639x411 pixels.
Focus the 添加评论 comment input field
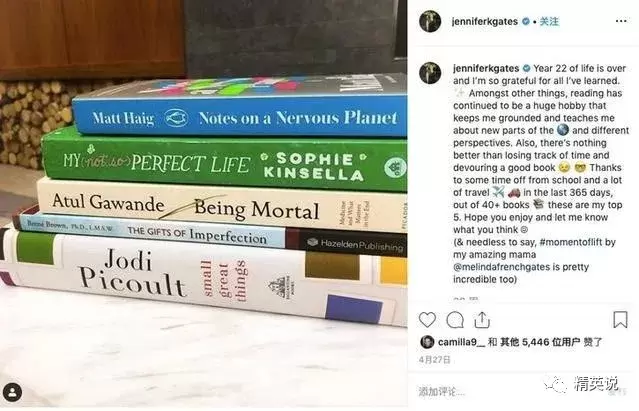pyautogui.click(x=489, y=392)
